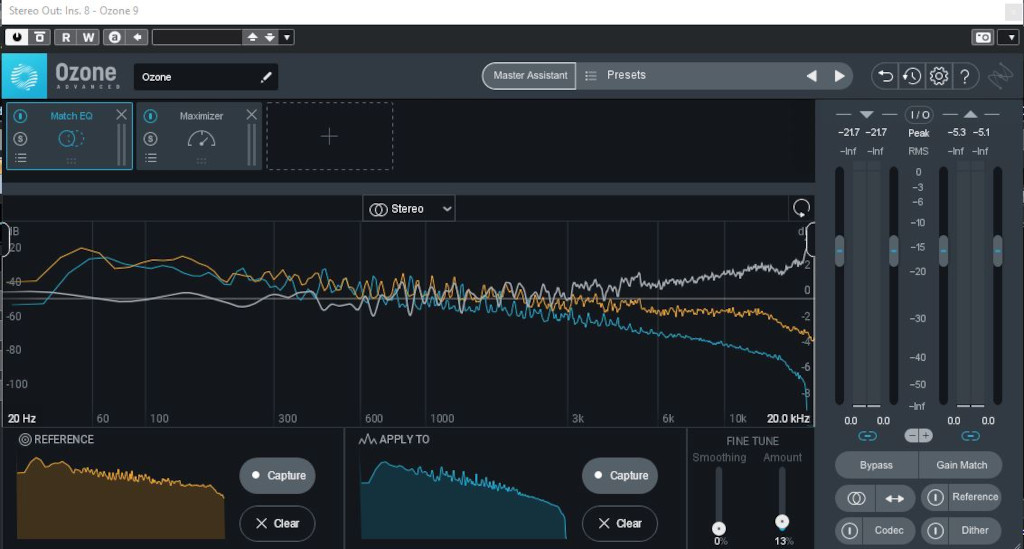Image resolution: width=1024 pixels, height=549 pixels.
Task: Click the Smoothing slider handle
Action: [x=719, y=528]
